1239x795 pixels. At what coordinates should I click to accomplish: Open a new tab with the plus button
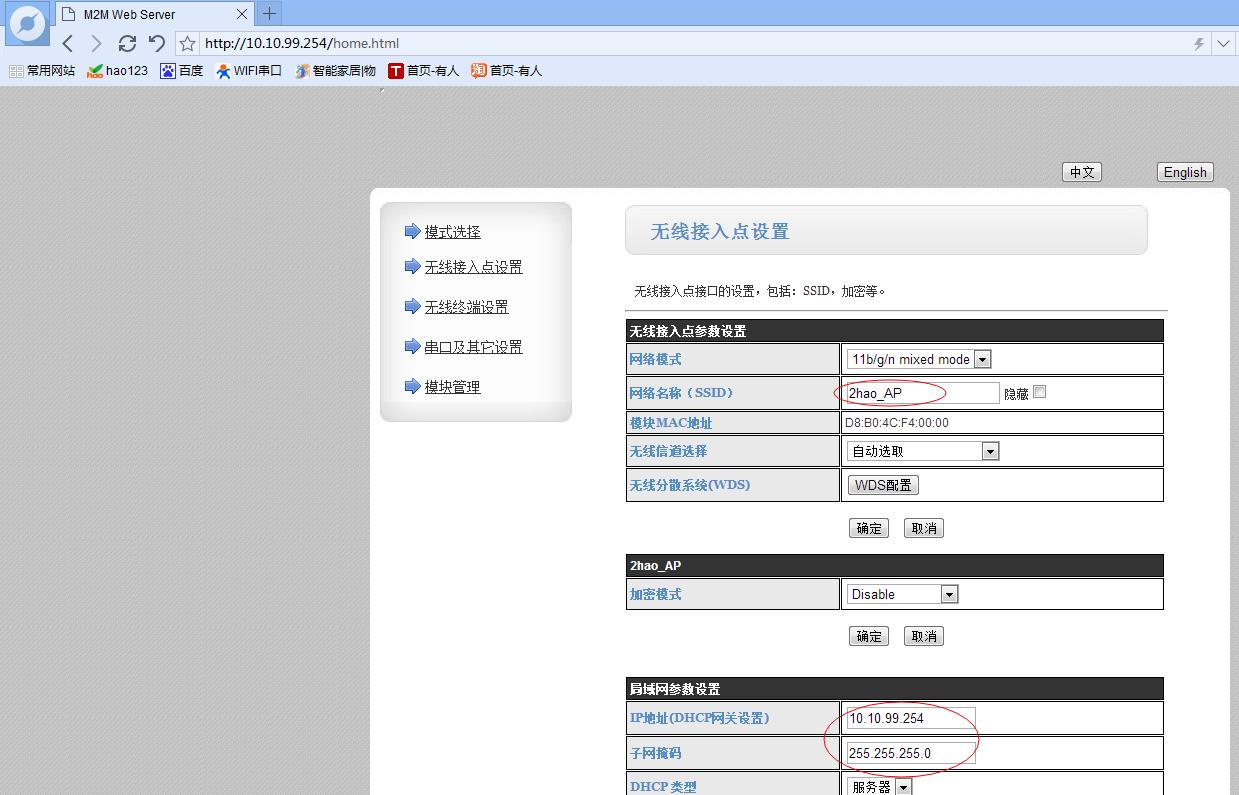[269, 14]
